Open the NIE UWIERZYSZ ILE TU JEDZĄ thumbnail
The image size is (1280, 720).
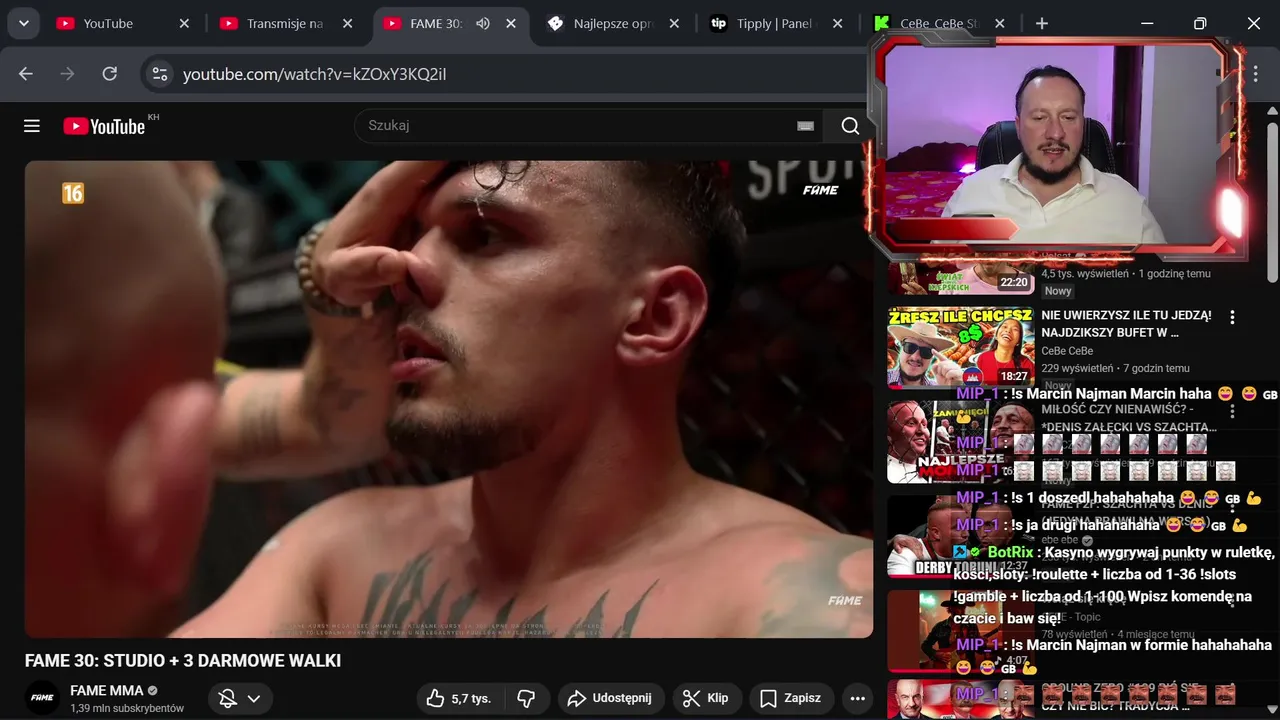pos(961,346)
